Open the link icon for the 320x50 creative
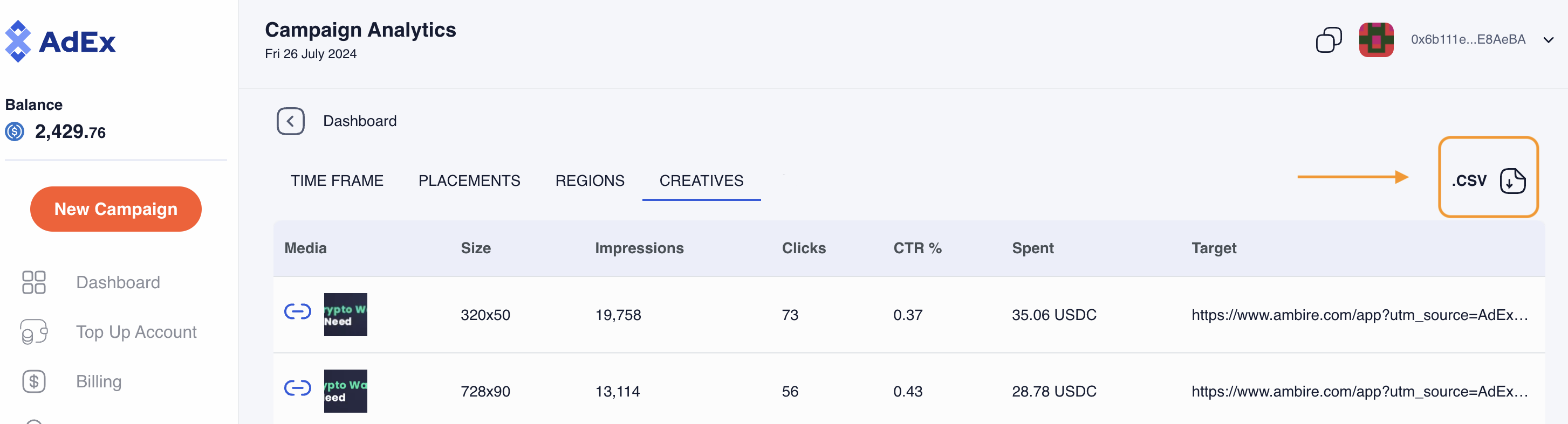Viewport: 1568px width, 424px height. [x=298, y=312]
